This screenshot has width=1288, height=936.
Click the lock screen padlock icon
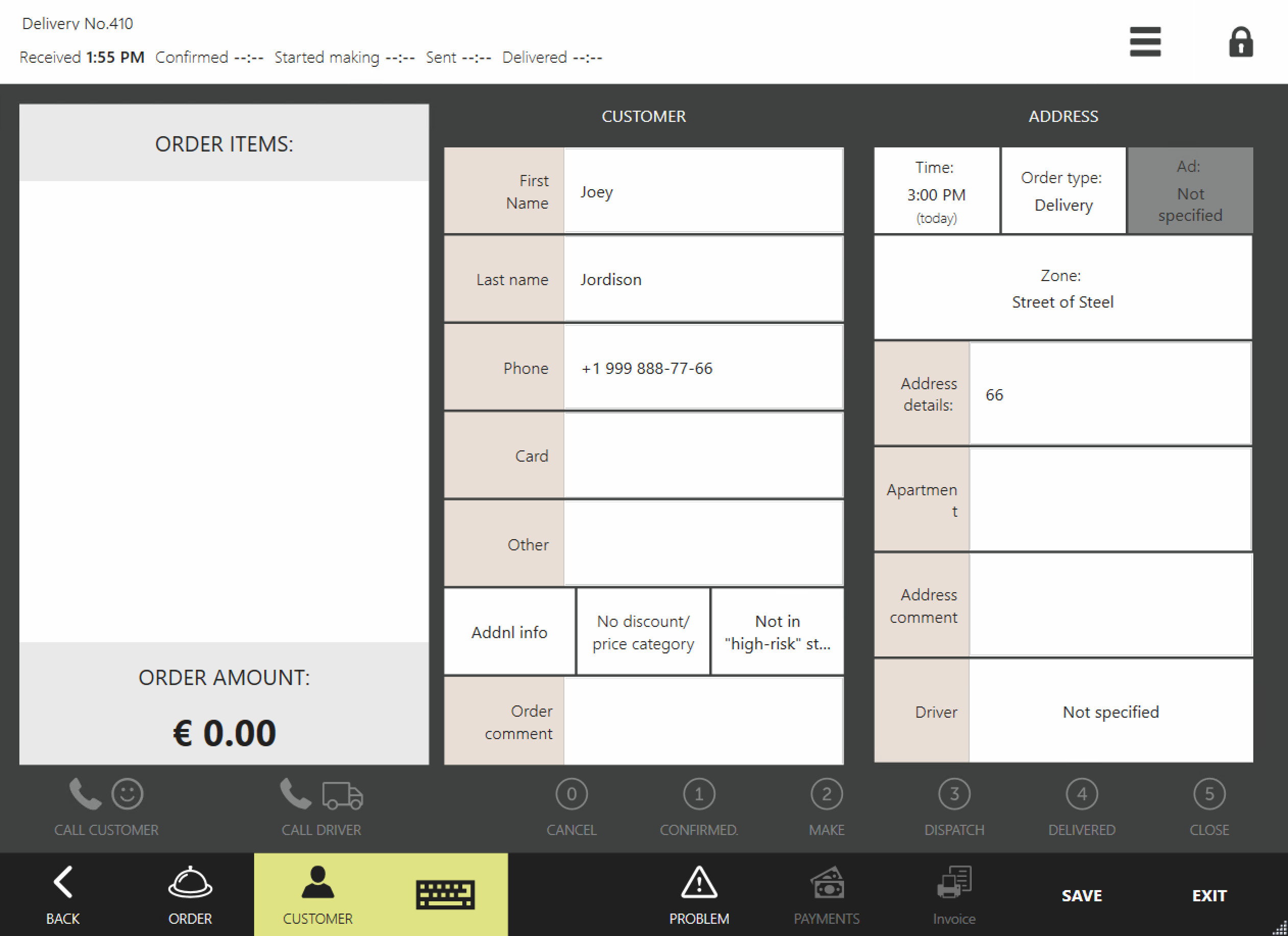pyautogui.click(x=1241, y=42)
